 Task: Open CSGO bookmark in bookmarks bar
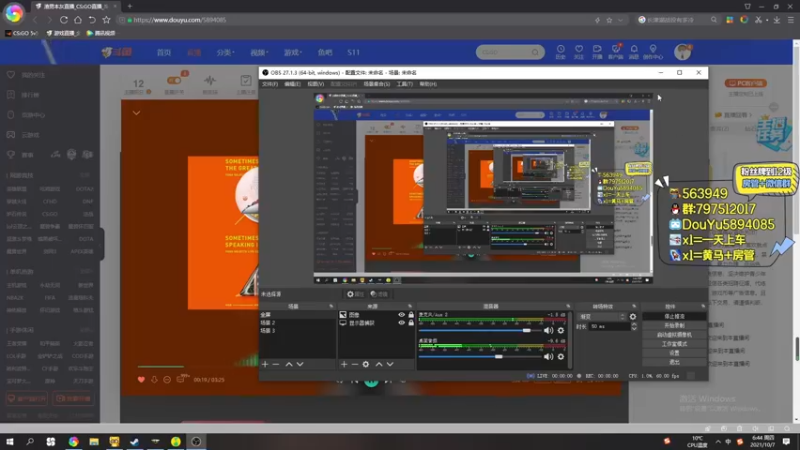coord(21,33)
